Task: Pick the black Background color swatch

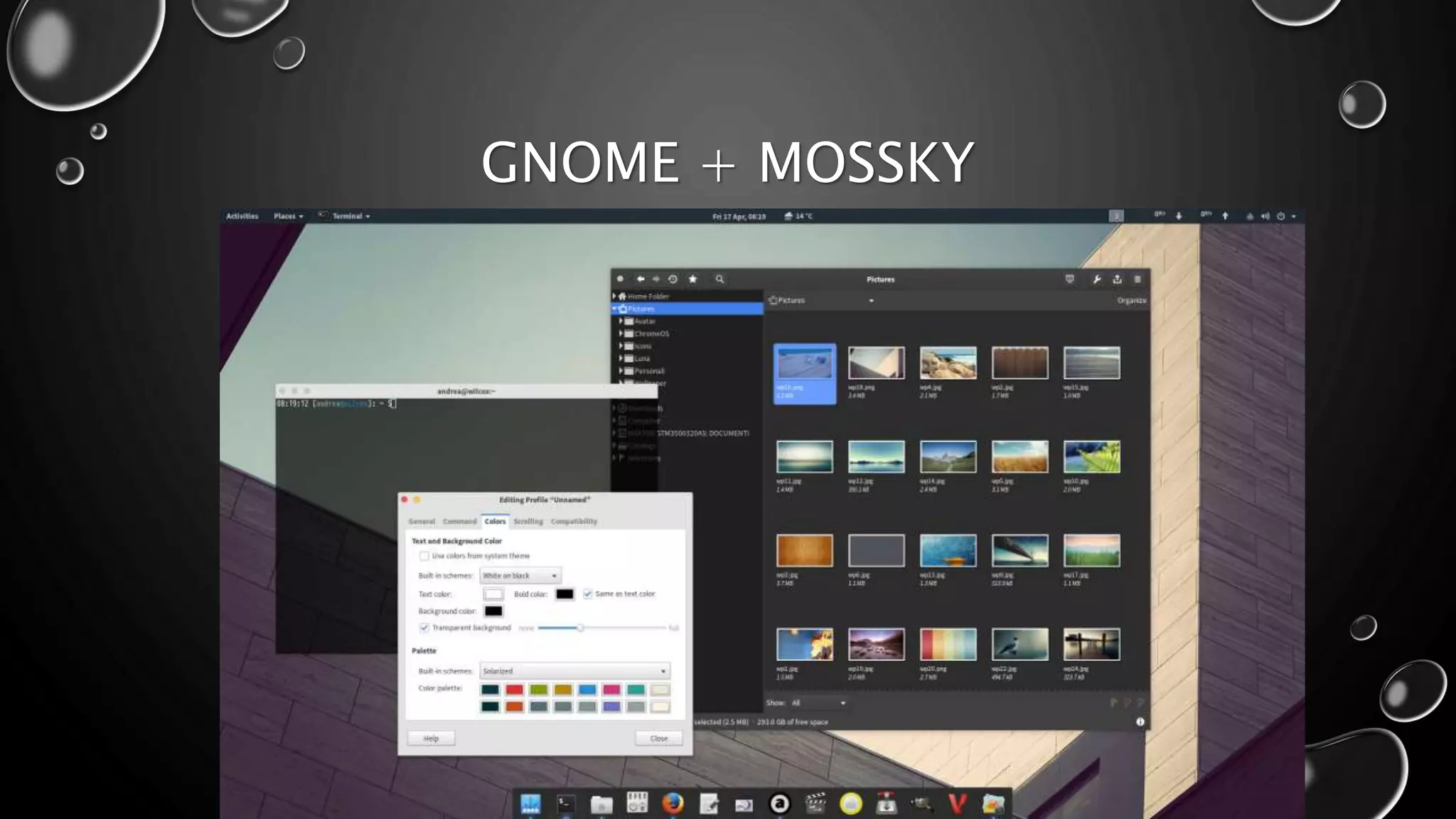Action: pyautogui.click(x=493, y=611)
